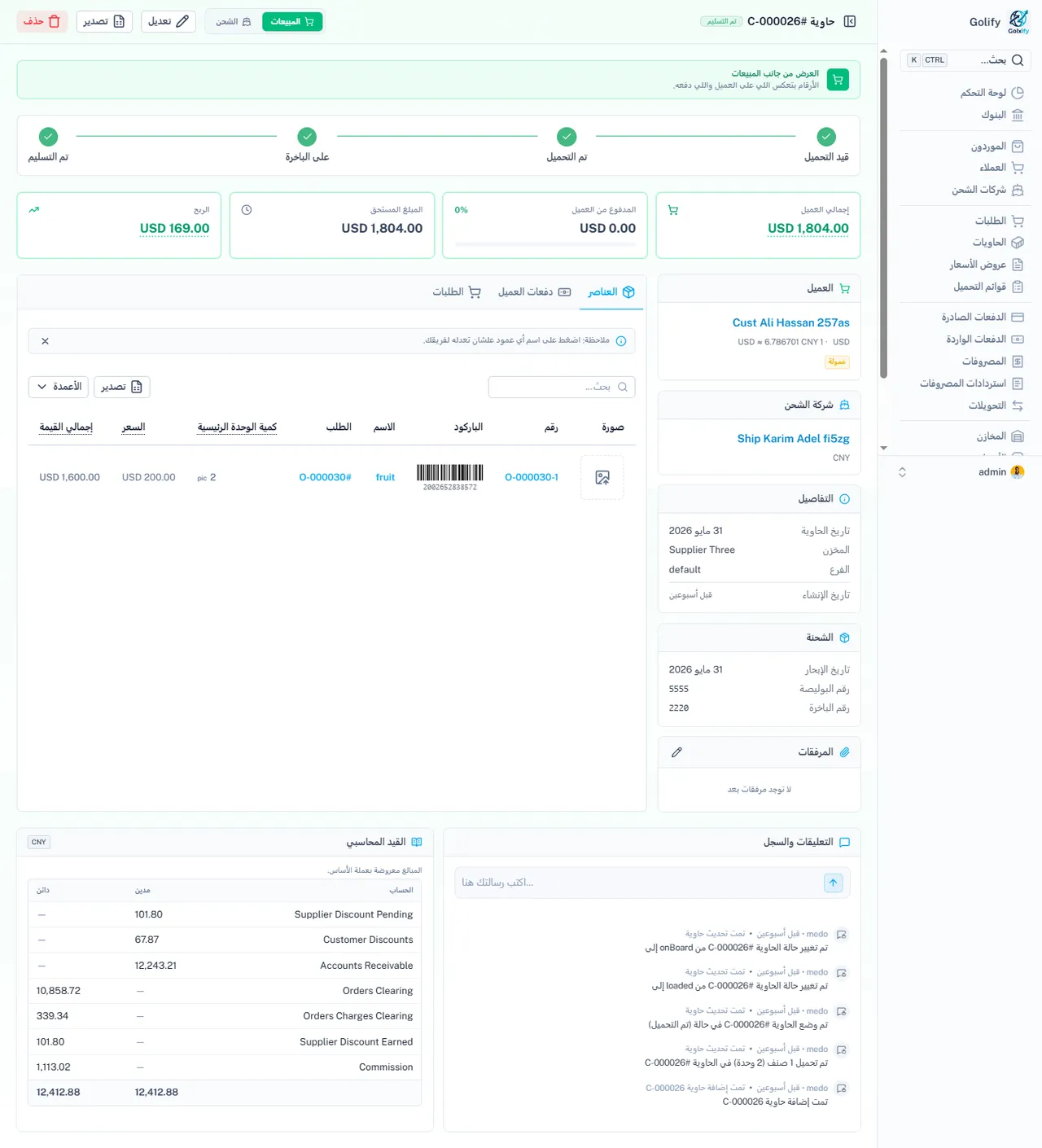
Task: Click the item image placeholder thumbnail
Action: click(x=602, y=477)
